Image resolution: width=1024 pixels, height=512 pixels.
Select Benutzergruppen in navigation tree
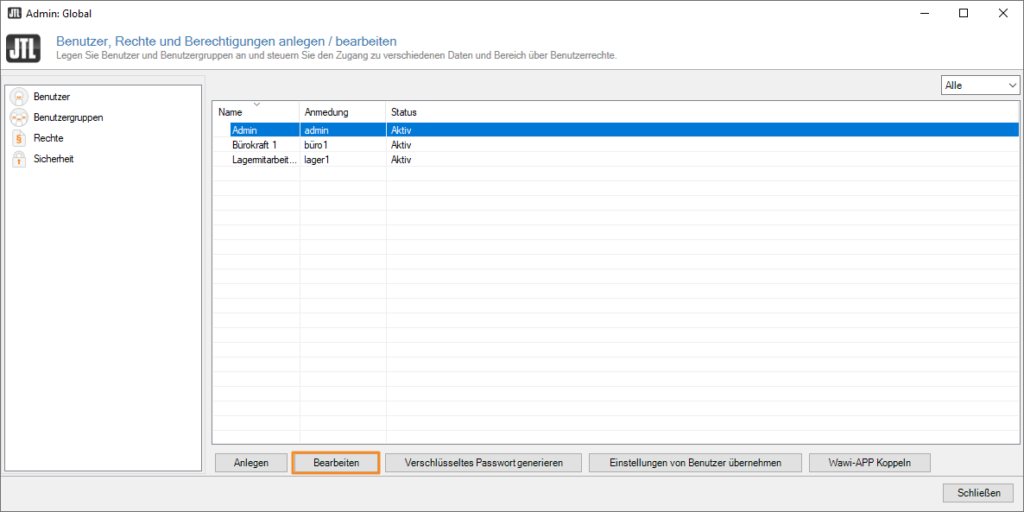click(68, 117)
